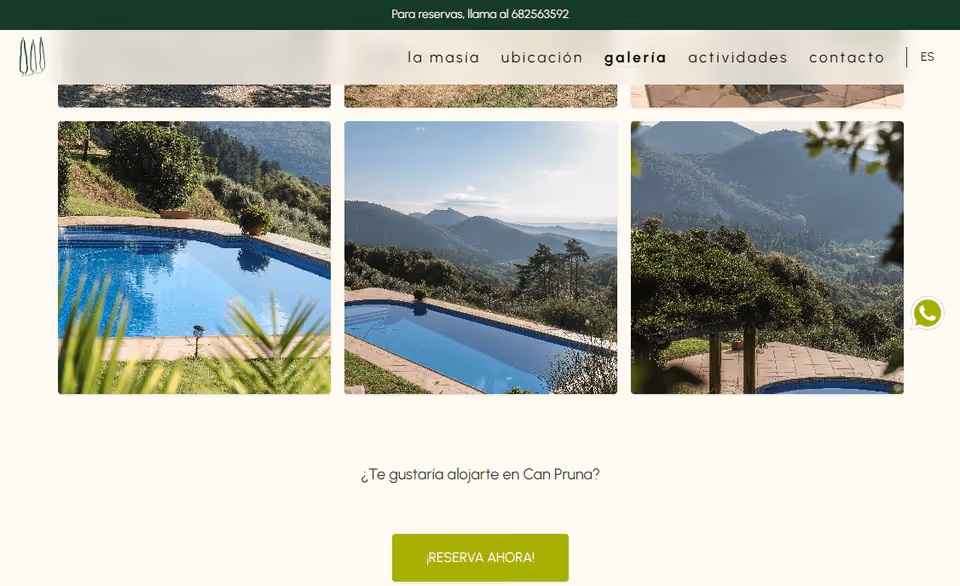Click the Para reservas top banner text
This screenshot has width=960, height=586.
tap(480, 14)
